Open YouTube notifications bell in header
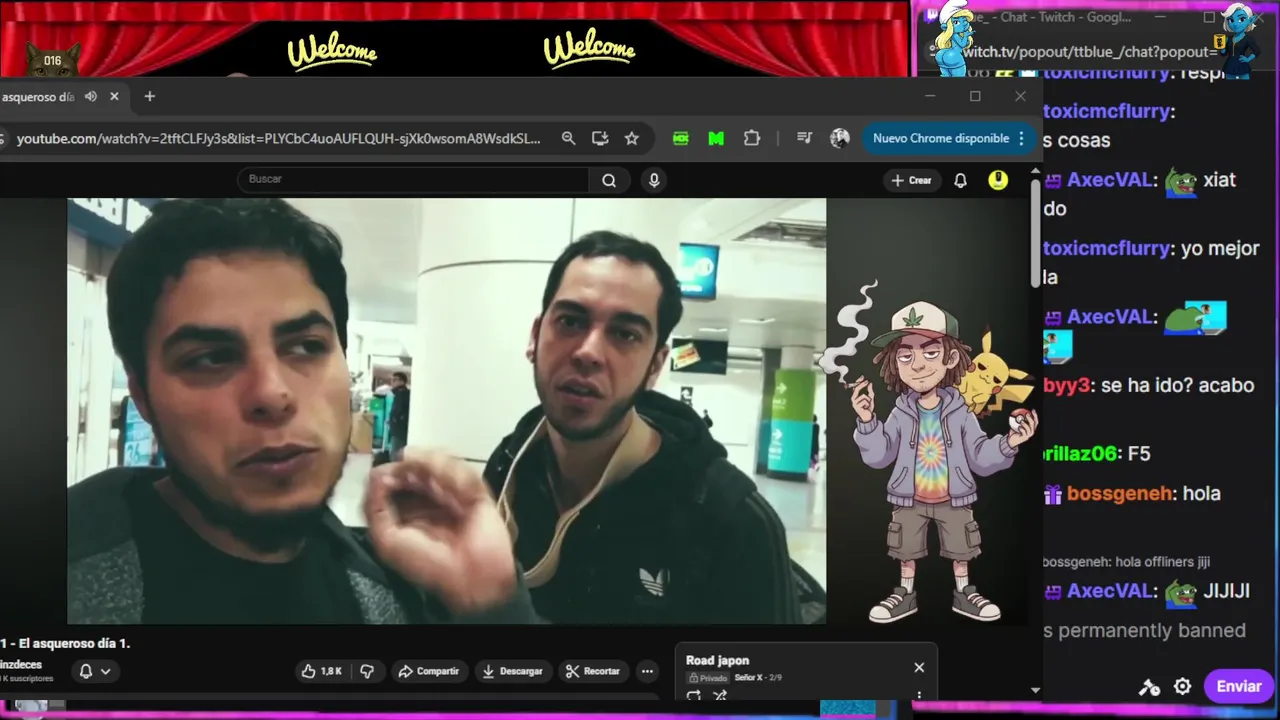 pos(960,180)
